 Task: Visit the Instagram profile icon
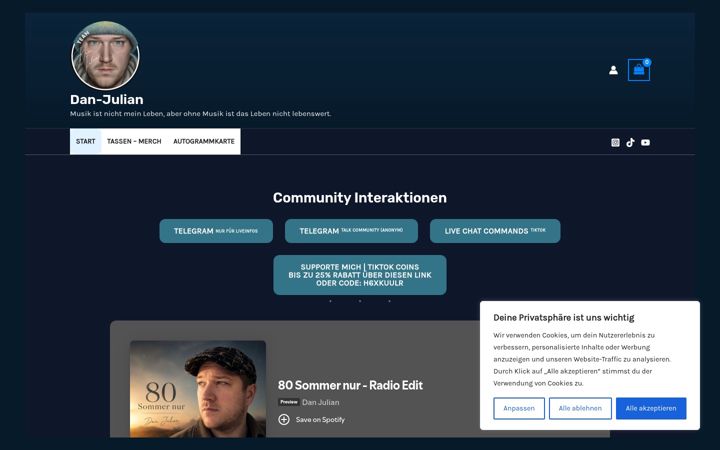coord(615,142)
